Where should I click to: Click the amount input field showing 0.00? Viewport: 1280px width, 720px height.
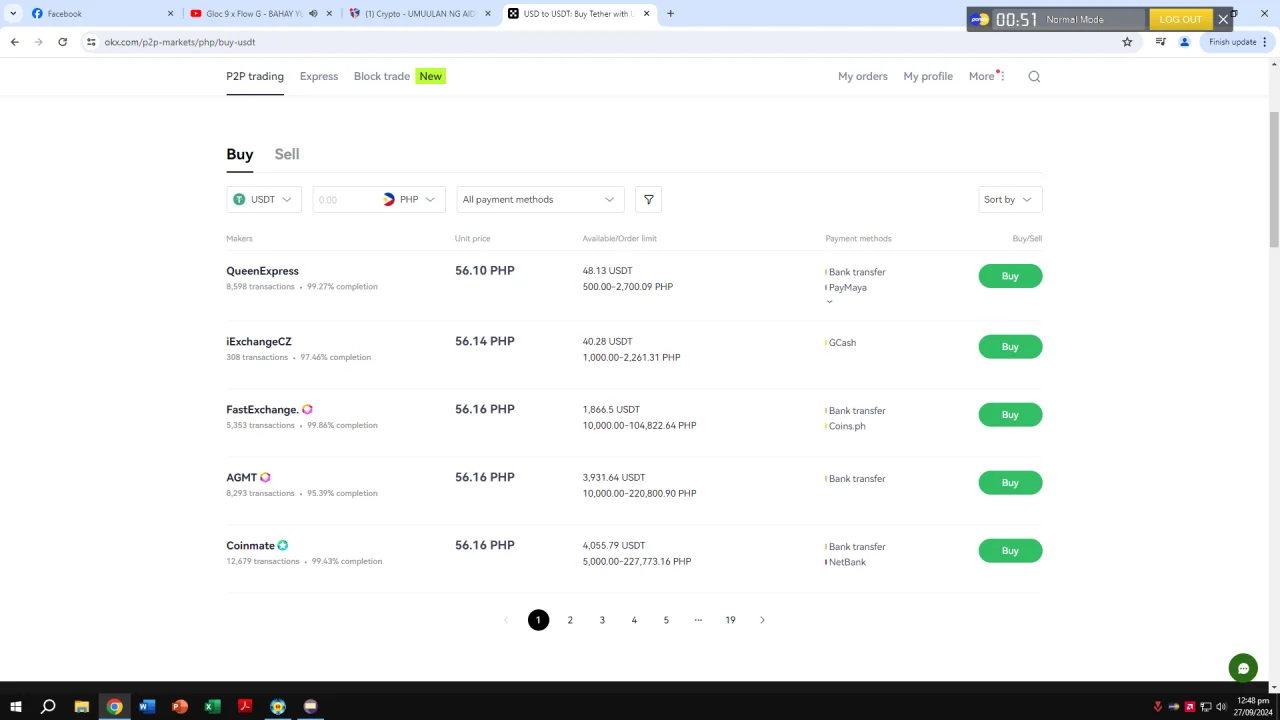(345, 199)
